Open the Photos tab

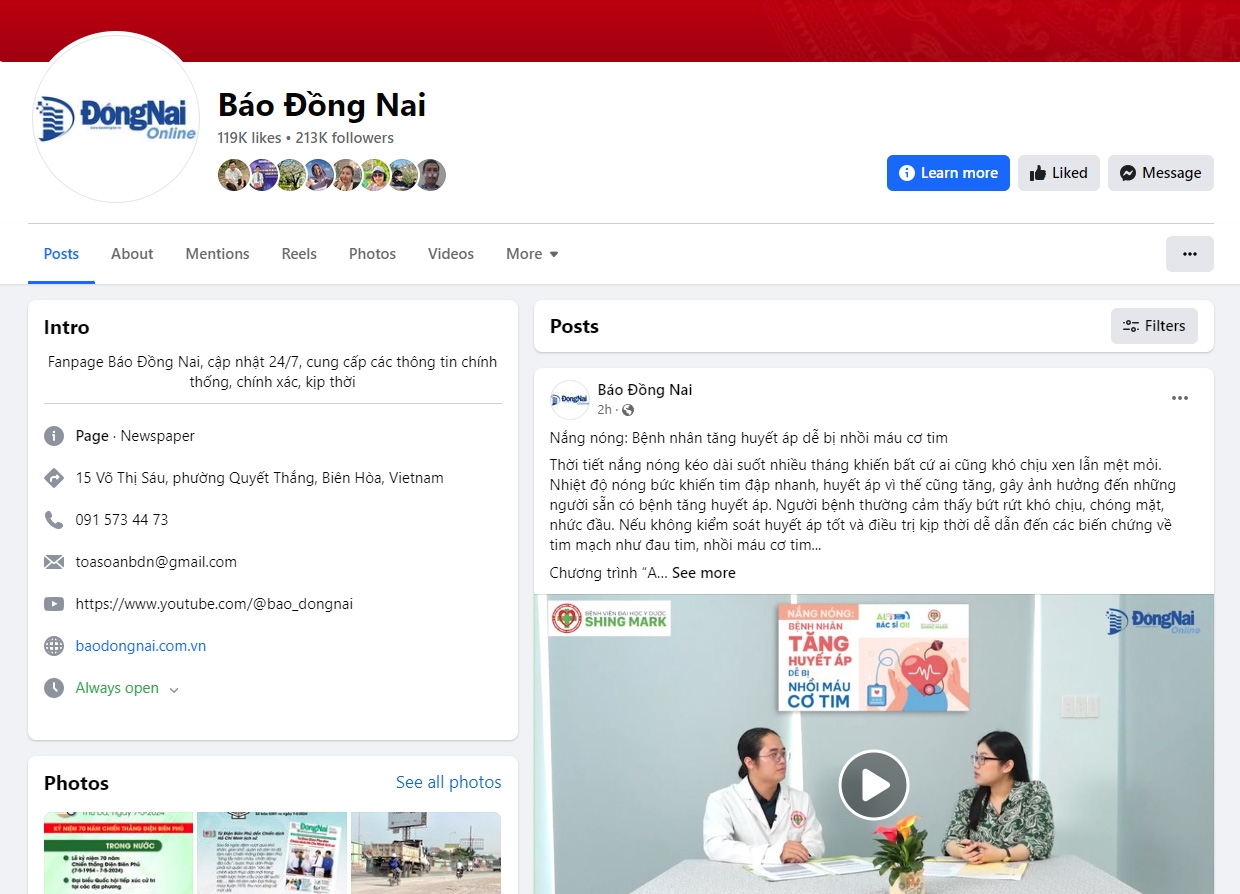372,254
